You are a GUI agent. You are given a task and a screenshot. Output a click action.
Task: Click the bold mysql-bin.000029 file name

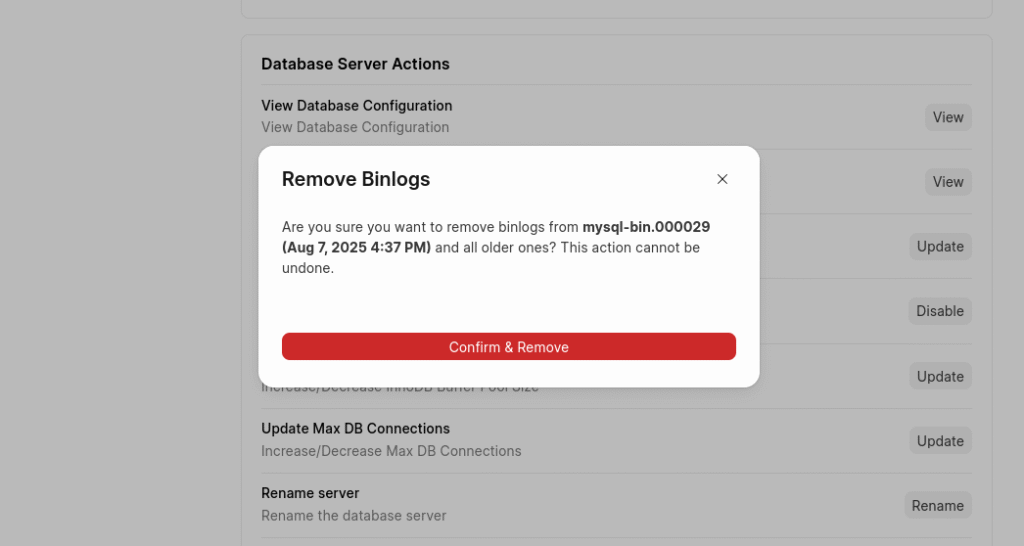[x=646, y=227]
